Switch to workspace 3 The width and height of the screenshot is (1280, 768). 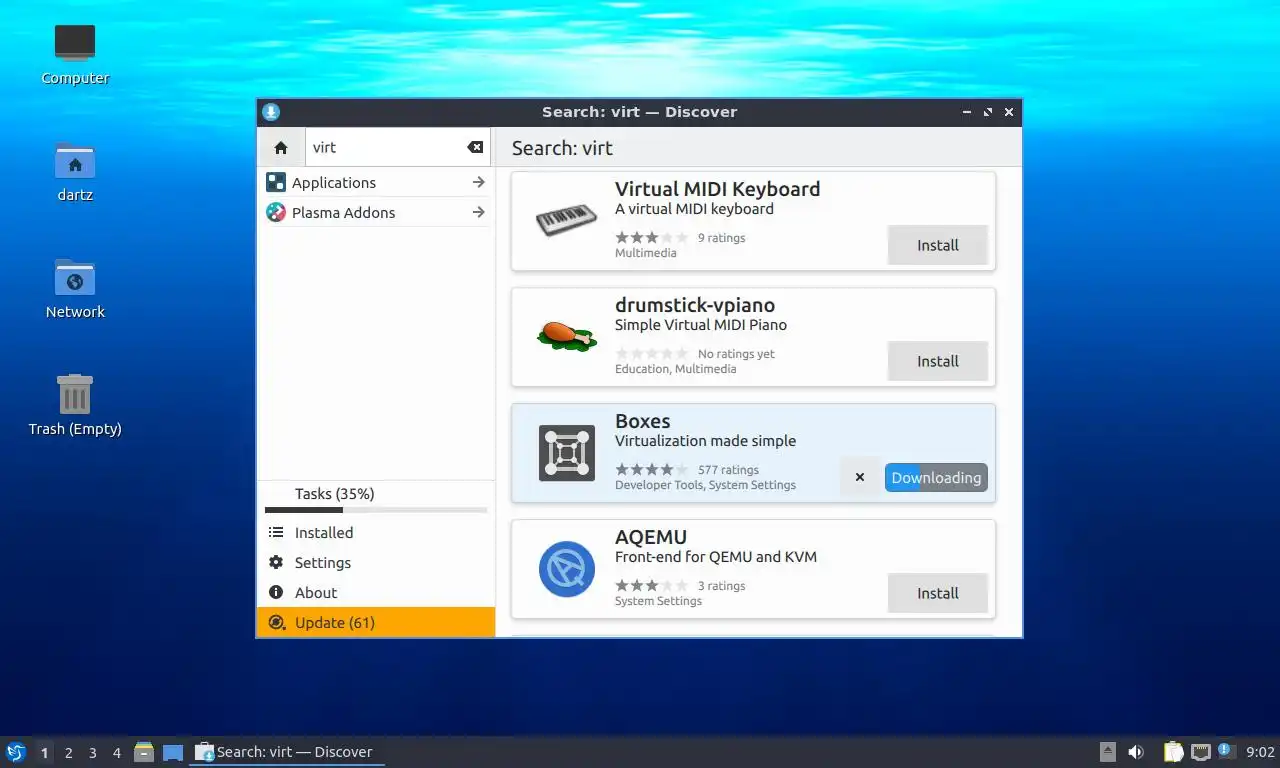click(x=92, y=753)
